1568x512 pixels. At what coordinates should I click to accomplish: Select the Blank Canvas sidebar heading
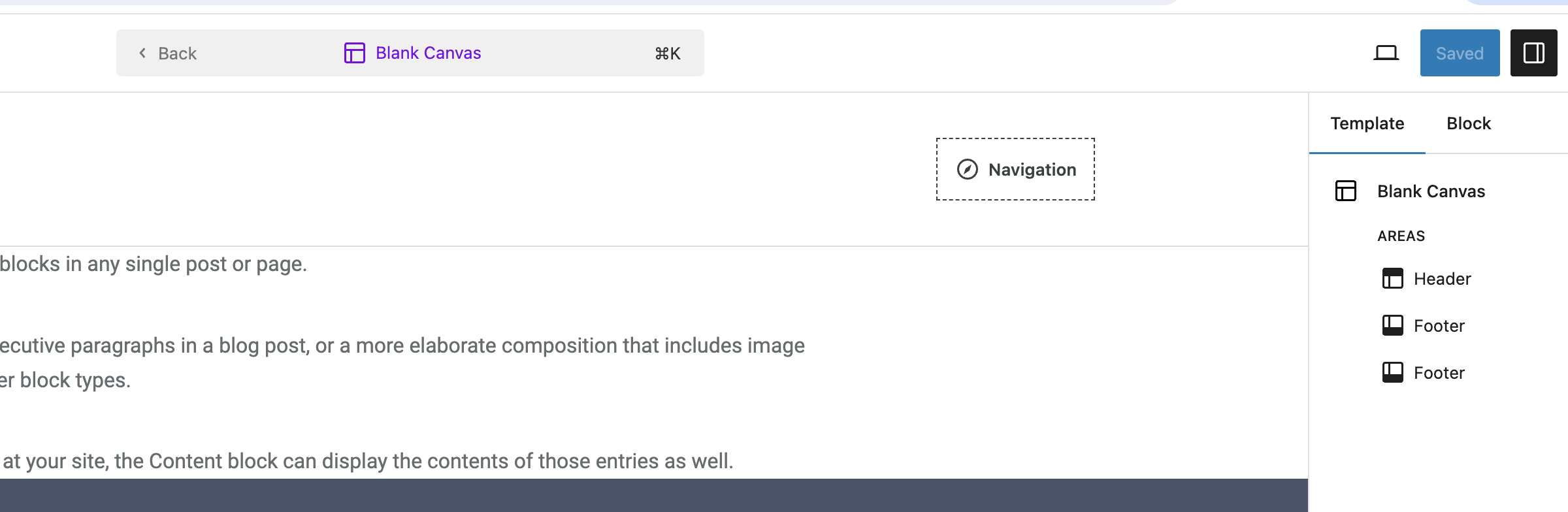(1431, 191)
